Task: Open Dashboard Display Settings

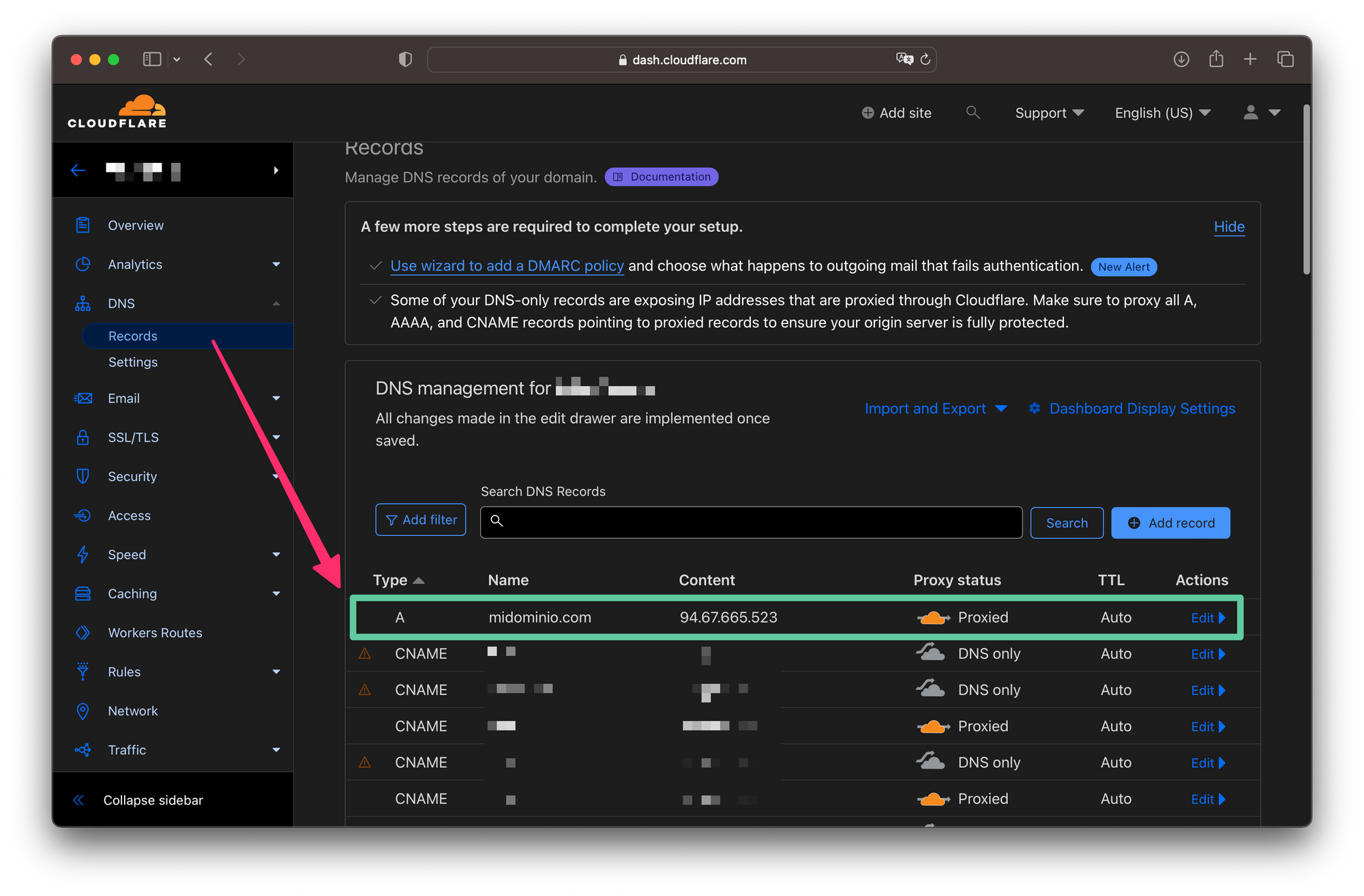Action: coord(1132,408)
